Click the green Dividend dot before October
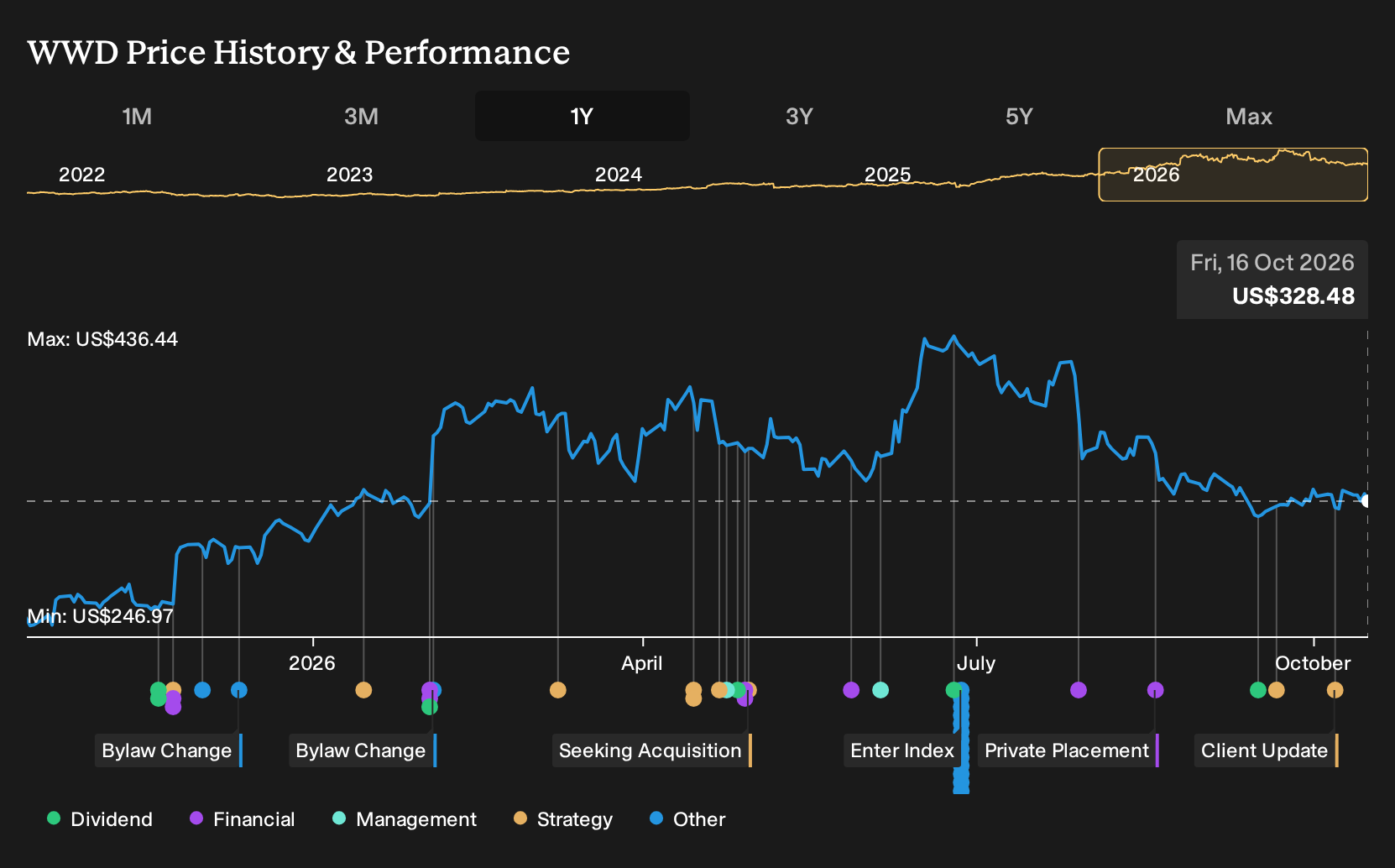The image size is (1395, 868). 1258,690
